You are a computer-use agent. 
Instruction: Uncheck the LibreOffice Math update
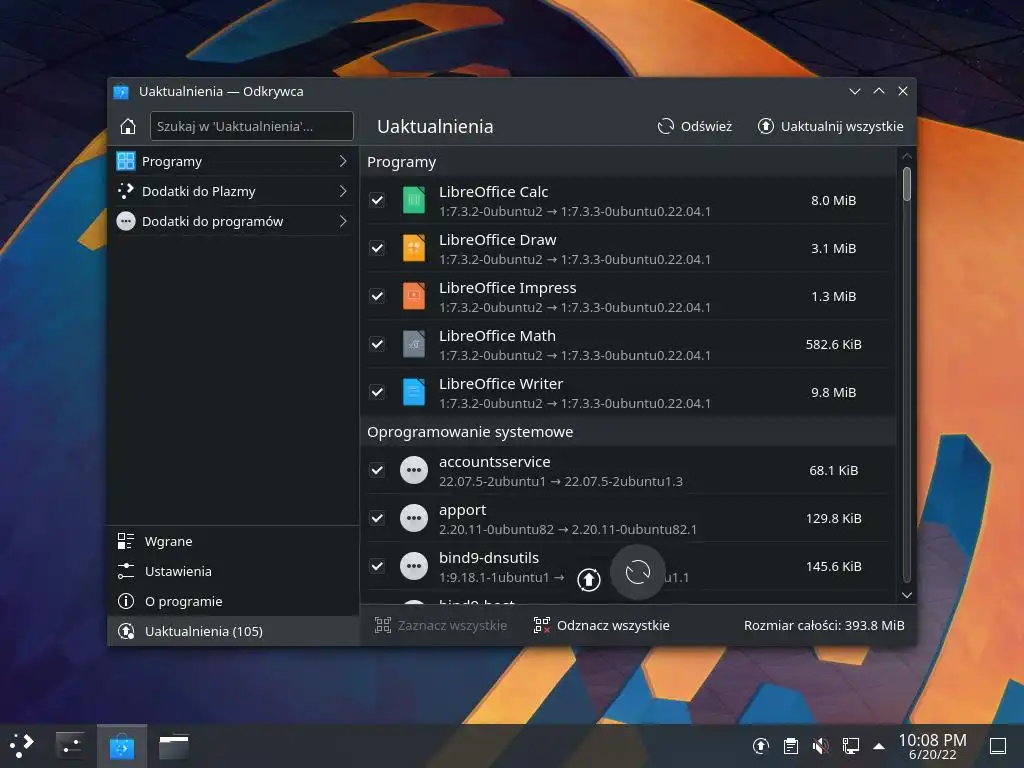pos(377,344)
